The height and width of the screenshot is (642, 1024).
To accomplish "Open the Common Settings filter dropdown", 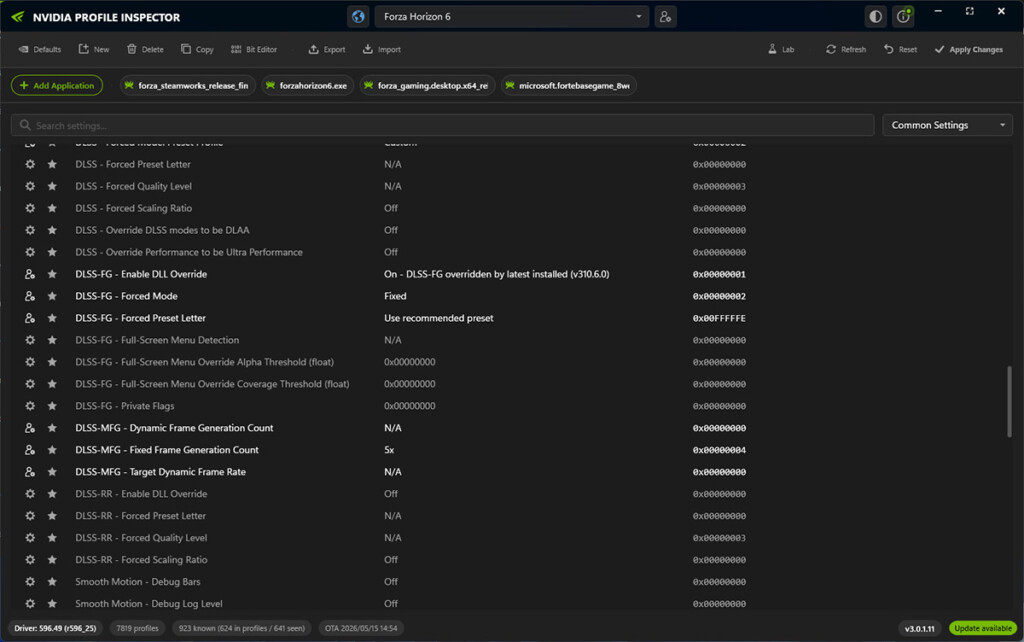I will 947,125.
